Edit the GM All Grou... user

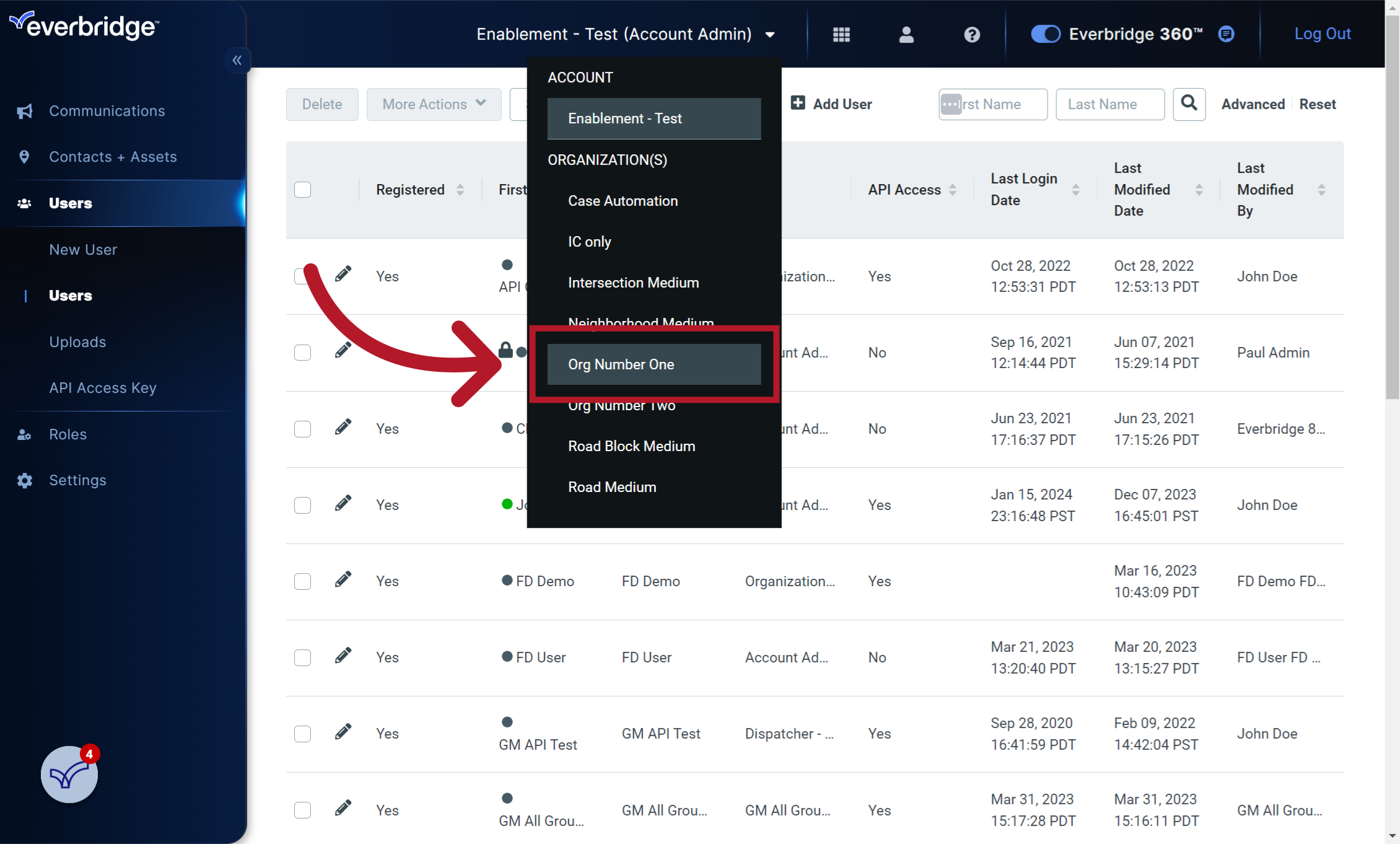[343, 808]
